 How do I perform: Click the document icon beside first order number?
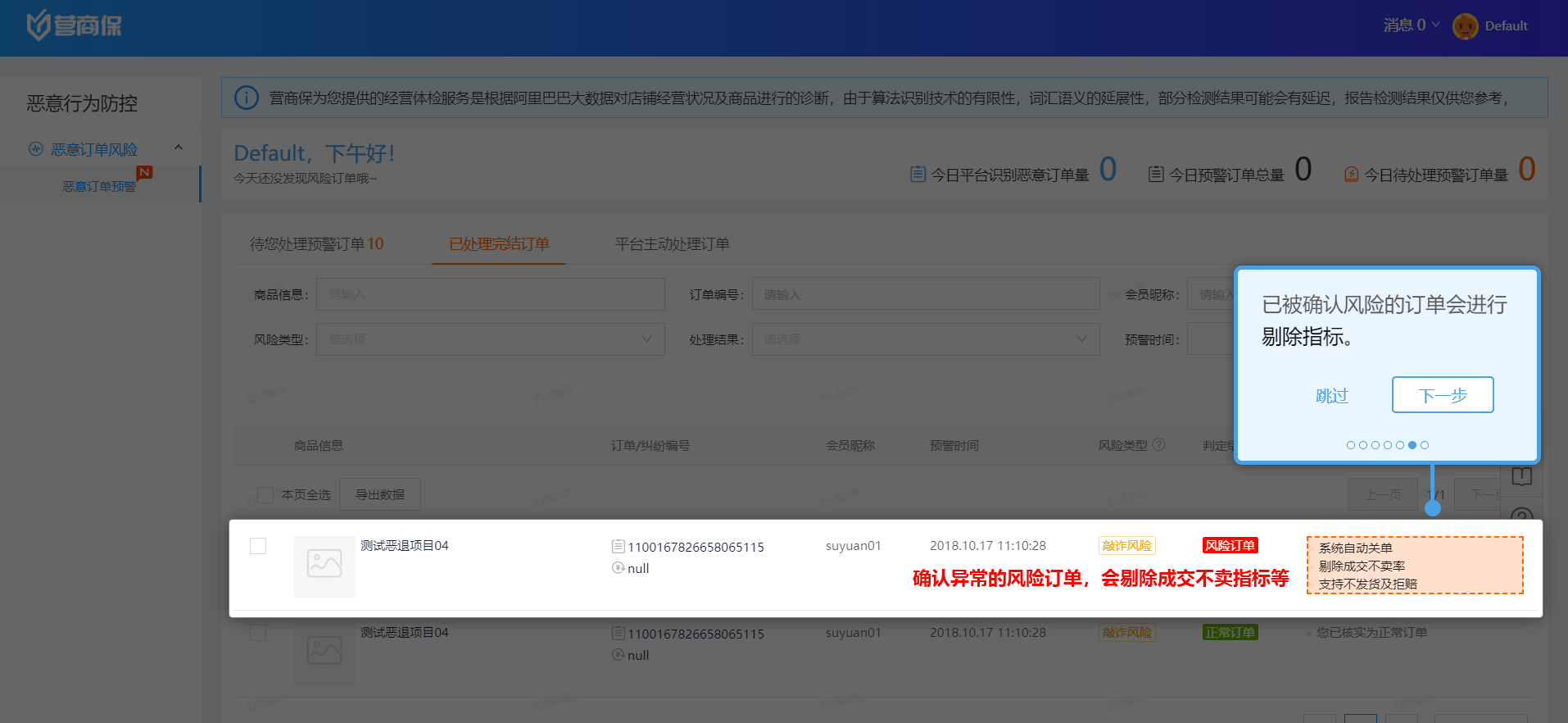pos(619,546)
